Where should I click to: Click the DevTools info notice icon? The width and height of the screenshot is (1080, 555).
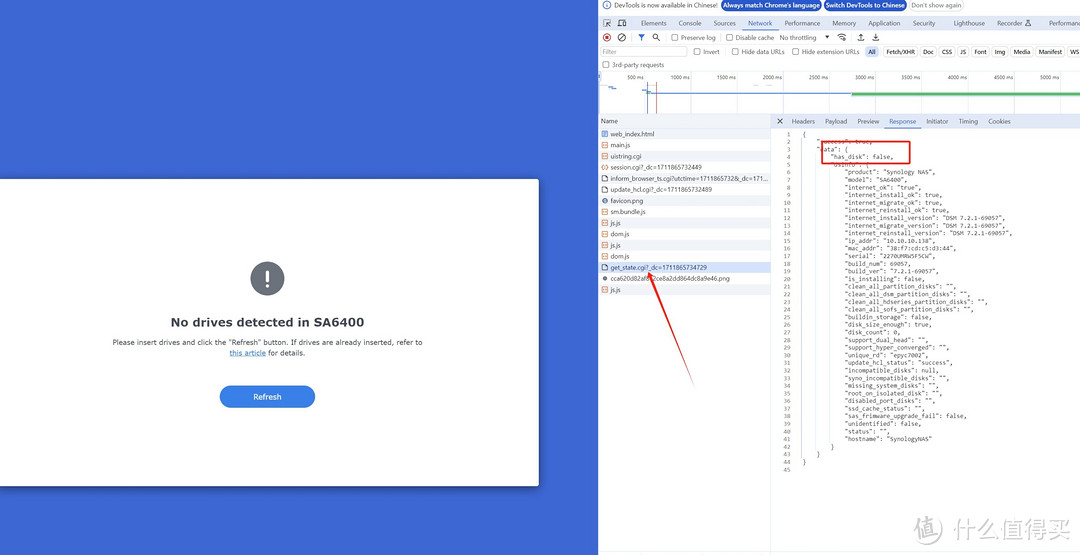606,5
